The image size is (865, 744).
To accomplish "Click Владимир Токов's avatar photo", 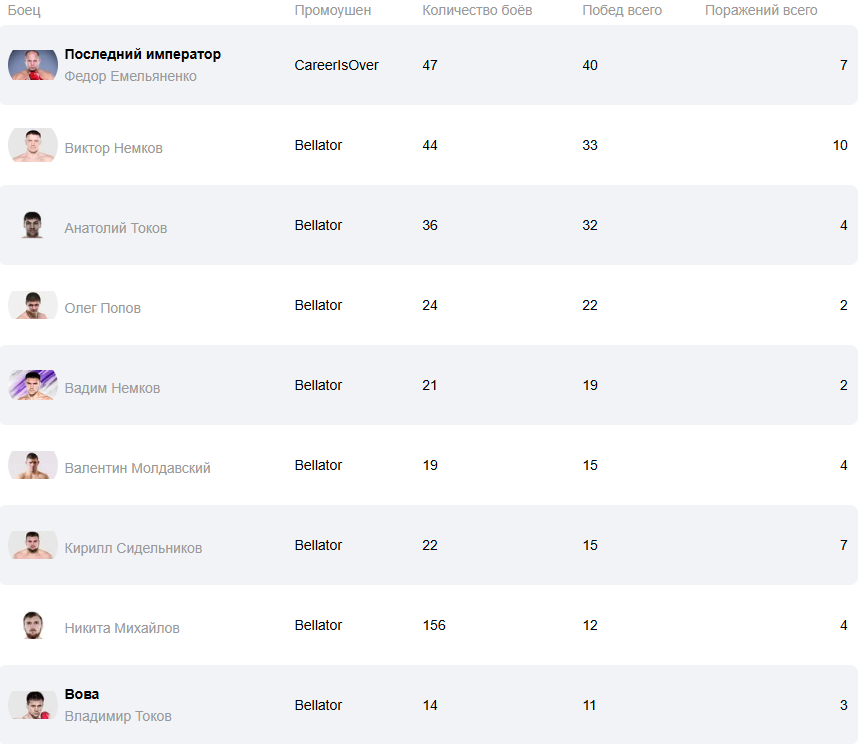I will pos(33,705).
